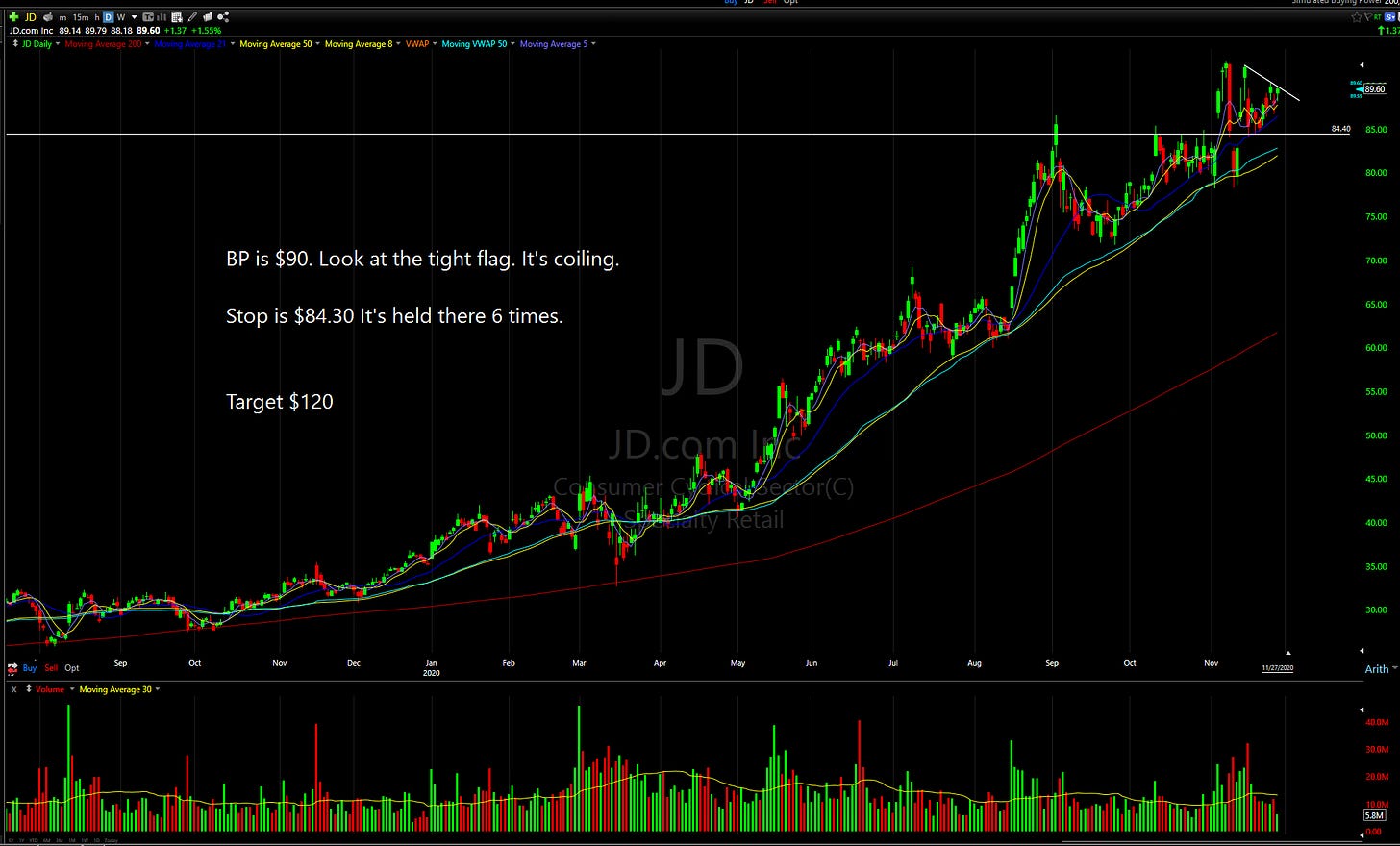Open the VWAP indicator dropdown
This screenshot has width=1400, height=846.
tap(435, 44)
